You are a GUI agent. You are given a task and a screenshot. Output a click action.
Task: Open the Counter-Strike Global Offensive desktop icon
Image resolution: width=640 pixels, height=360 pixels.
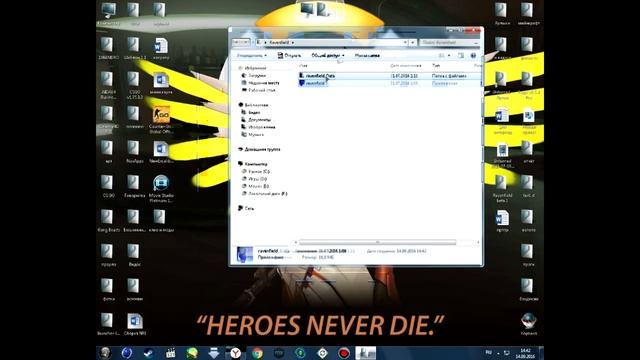tap(161, 120)
